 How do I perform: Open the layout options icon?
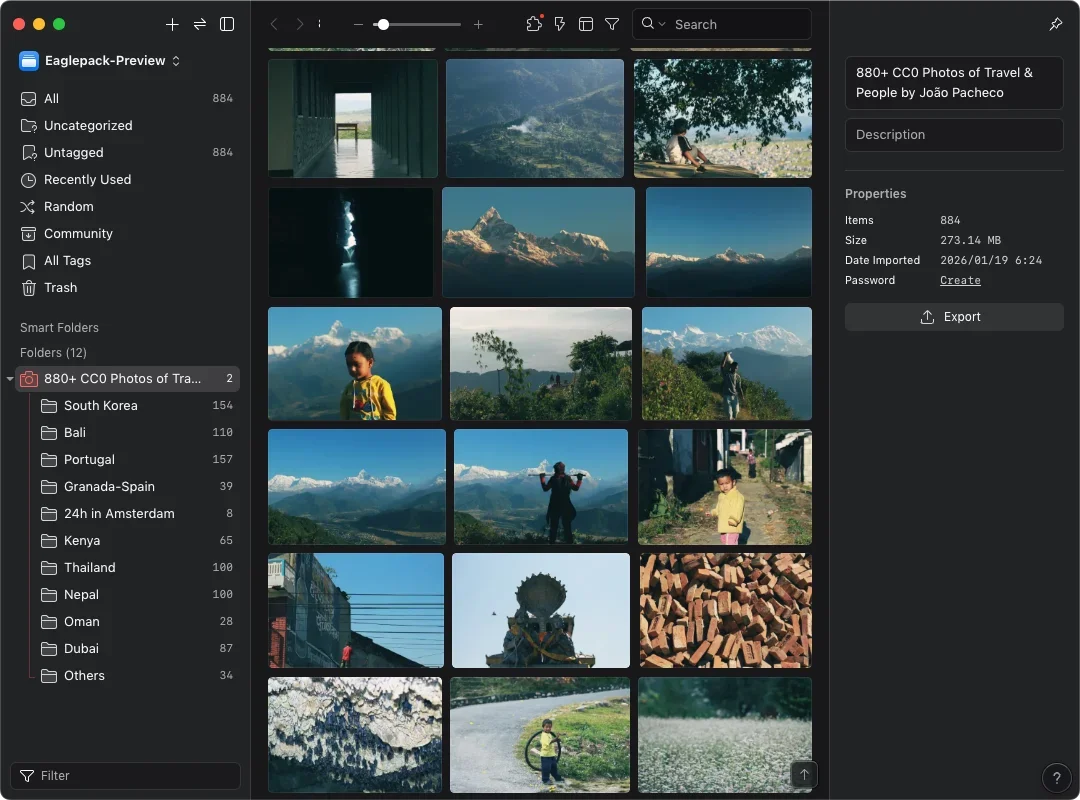pyautogui.click(x=586, y=24)
